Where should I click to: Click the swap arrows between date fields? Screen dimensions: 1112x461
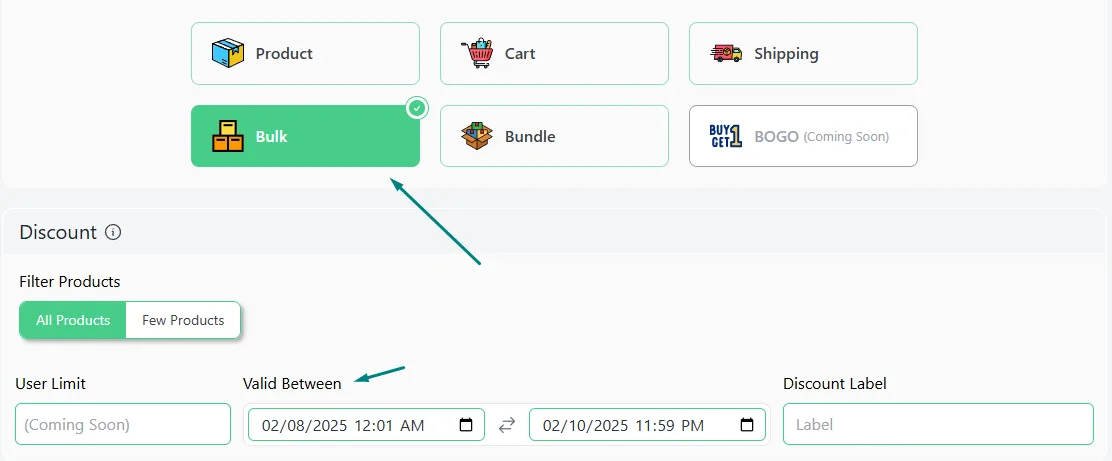coord(506,425)
